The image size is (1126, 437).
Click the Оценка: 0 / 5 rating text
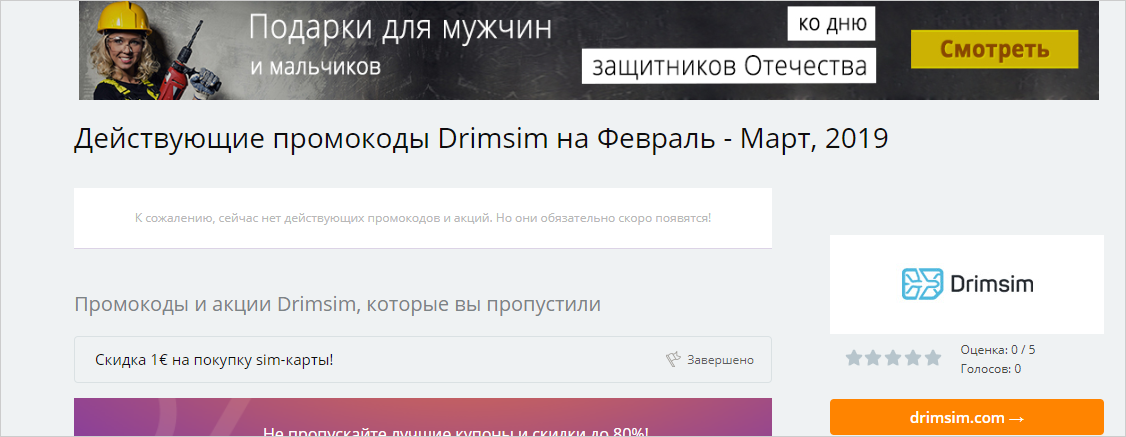pos(998,350)
